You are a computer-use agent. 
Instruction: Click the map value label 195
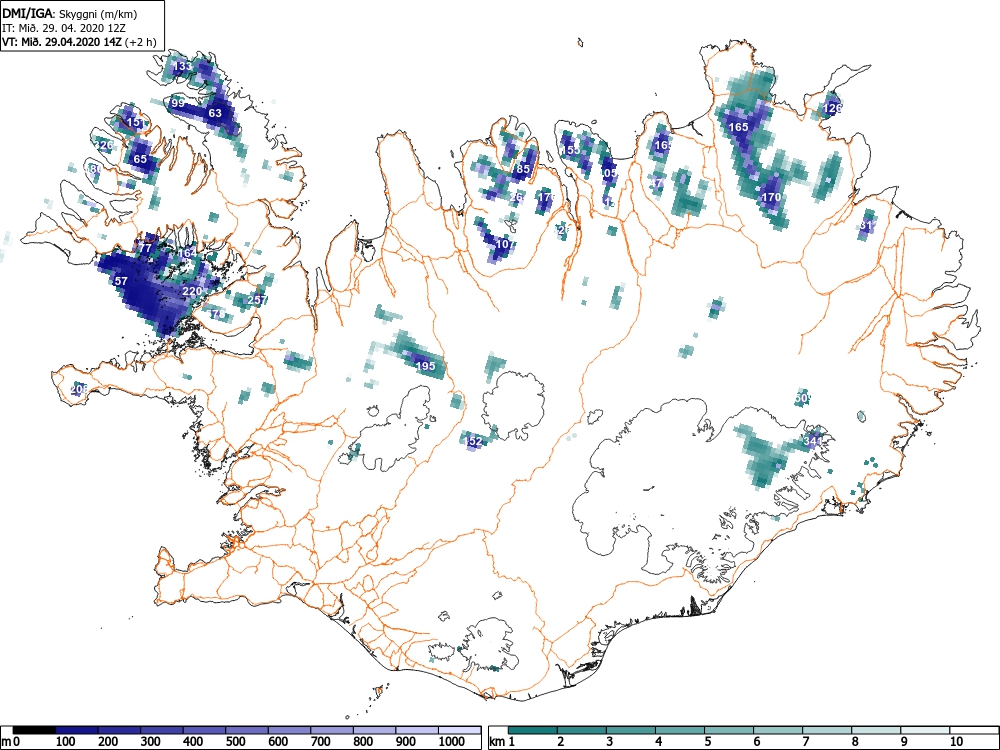(x=425, y=366)
